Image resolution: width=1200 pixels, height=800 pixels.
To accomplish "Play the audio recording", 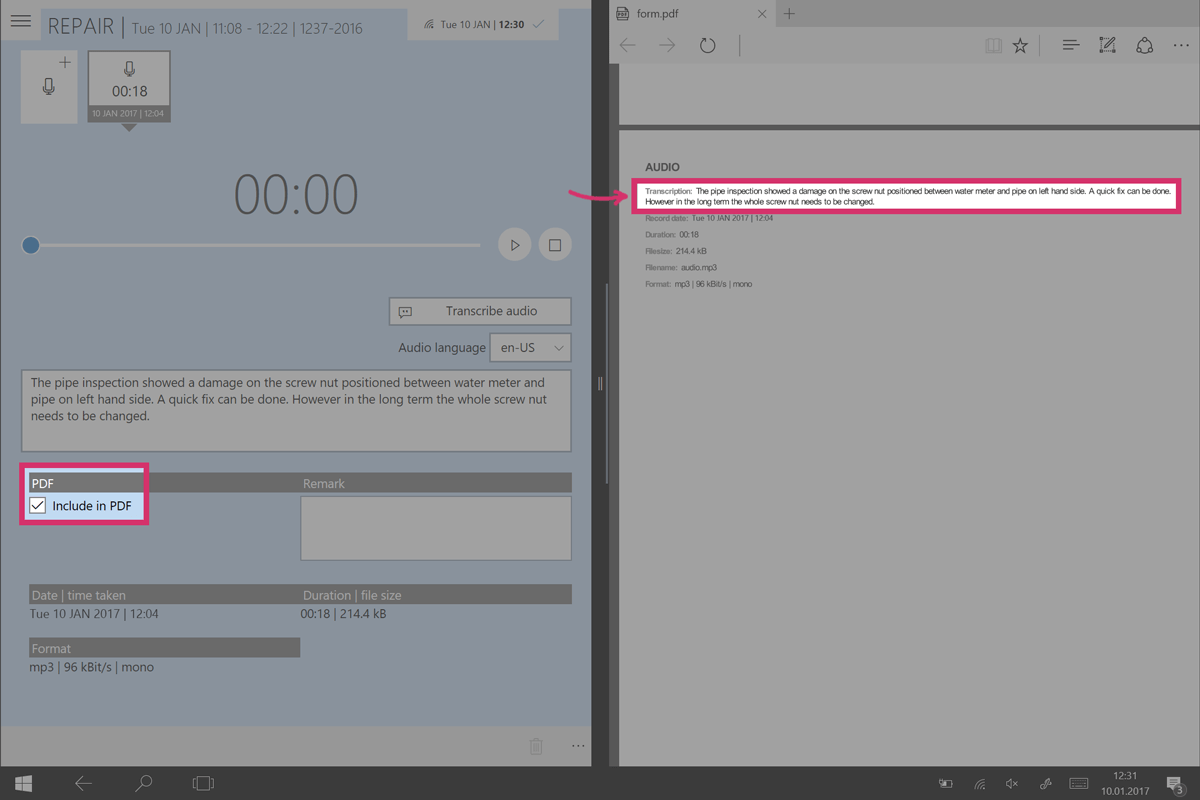I will 514,245.
